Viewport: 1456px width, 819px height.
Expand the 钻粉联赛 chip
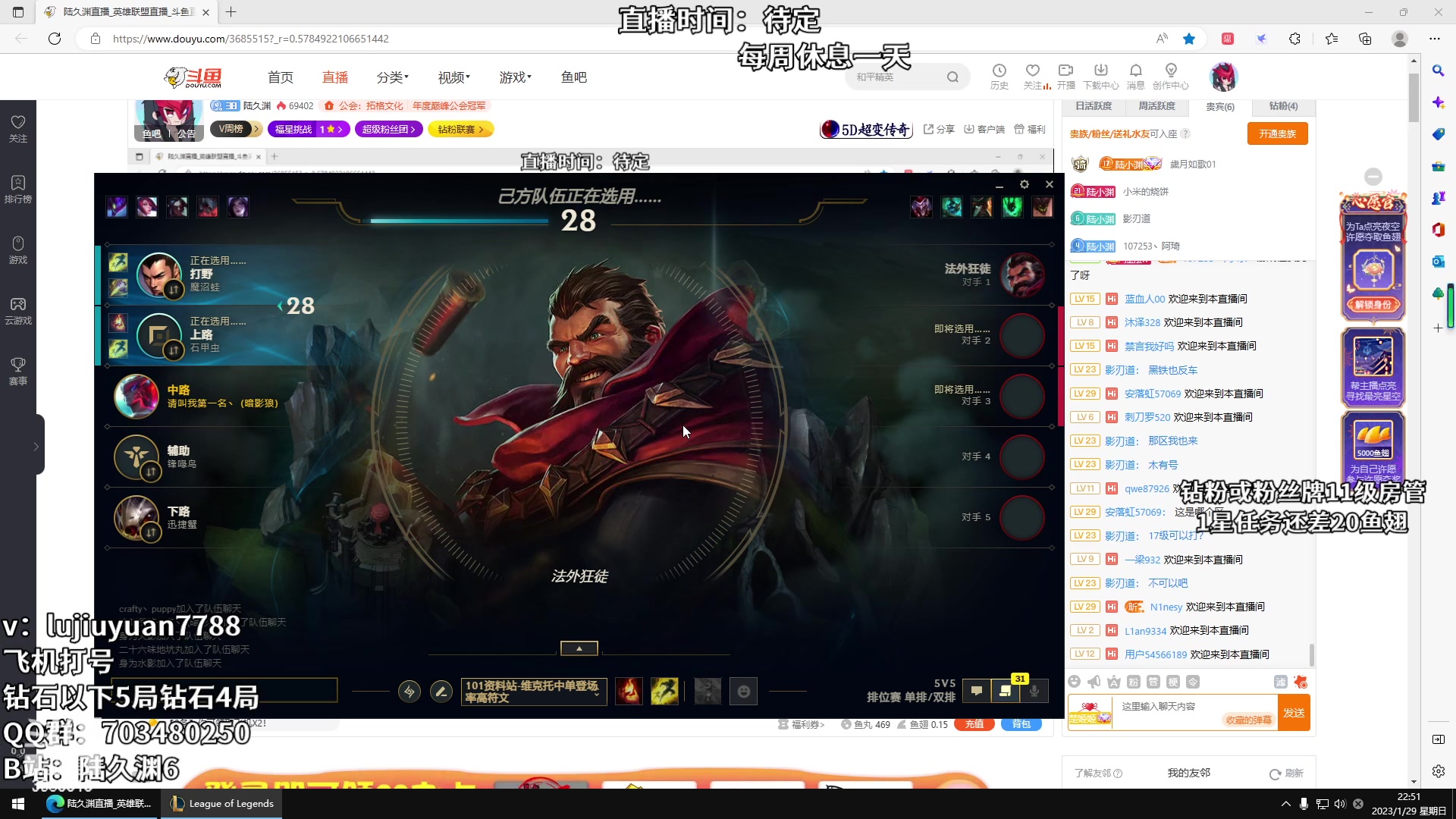point(460,129)
